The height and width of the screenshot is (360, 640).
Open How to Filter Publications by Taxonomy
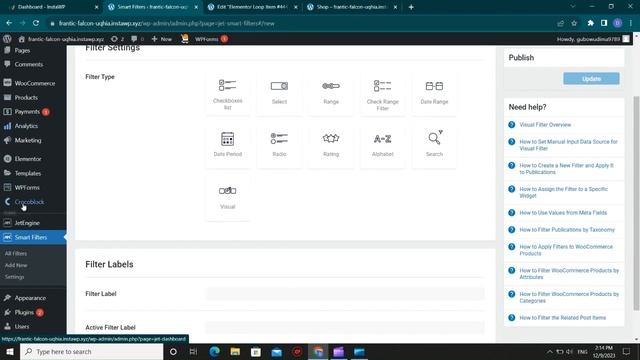(567, 230)
